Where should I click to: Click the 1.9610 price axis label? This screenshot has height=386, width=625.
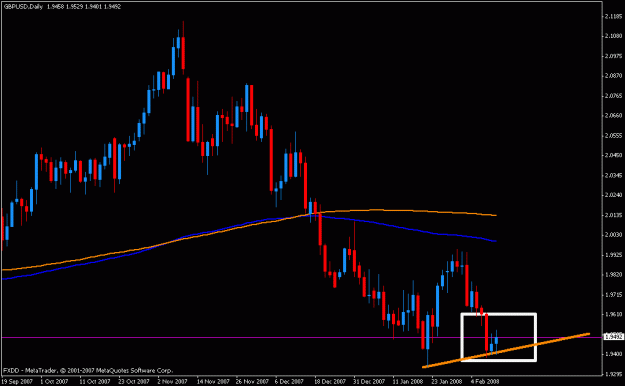pos(614,314)
